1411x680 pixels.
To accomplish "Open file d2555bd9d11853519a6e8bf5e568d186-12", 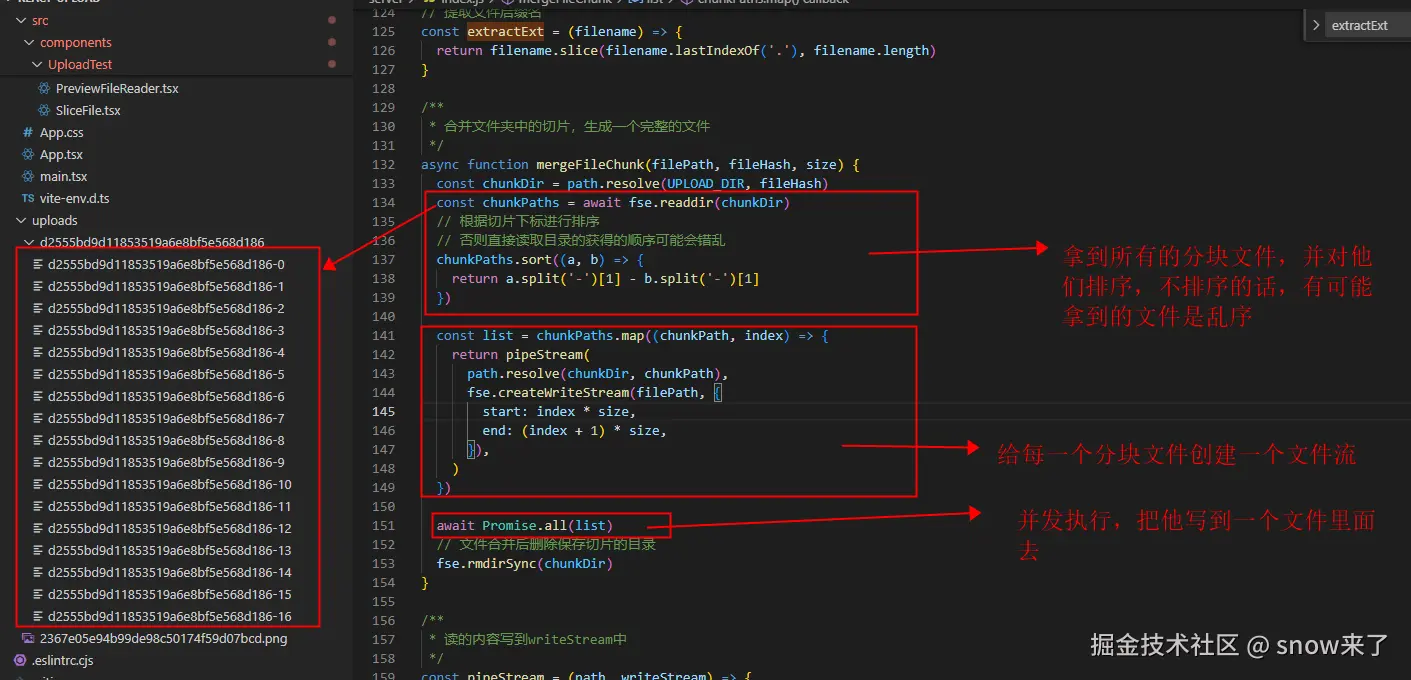I will click(170, 528).
